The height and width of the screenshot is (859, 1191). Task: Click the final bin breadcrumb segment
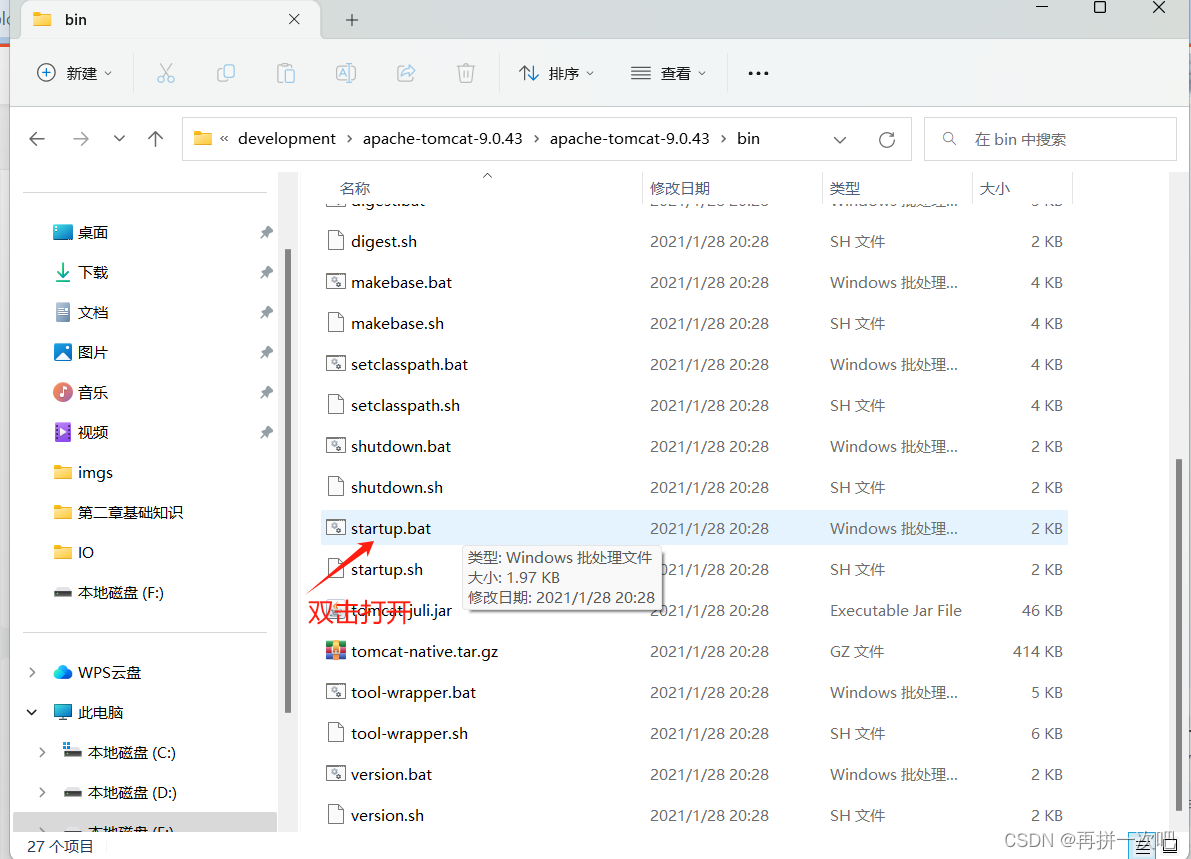click(748, 139)
